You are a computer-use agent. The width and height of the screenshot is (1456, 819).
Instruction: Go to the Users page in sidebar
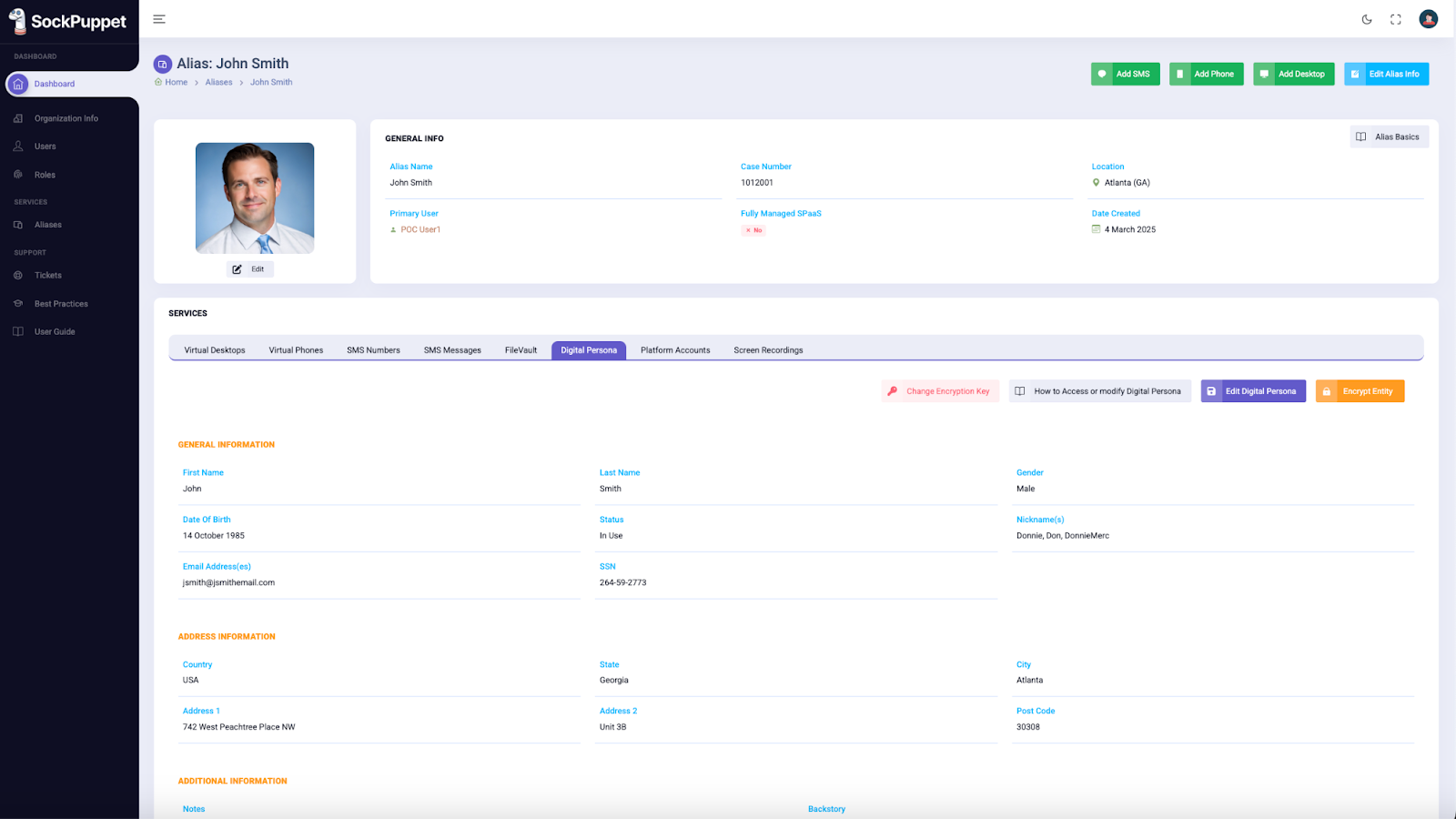click(x=45, y=147)
